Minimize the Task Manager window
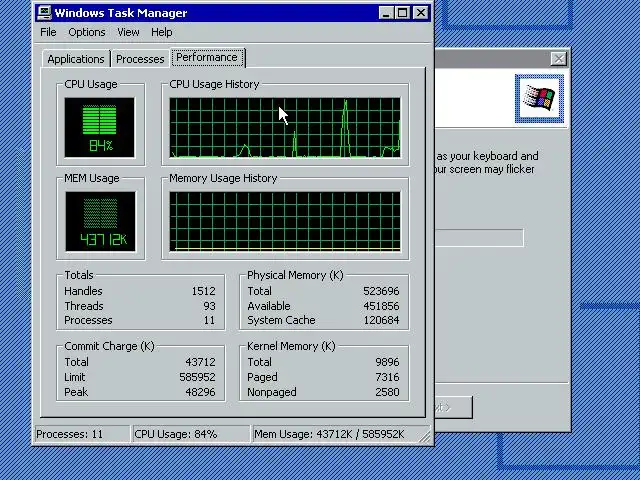 tap(385, 13)
